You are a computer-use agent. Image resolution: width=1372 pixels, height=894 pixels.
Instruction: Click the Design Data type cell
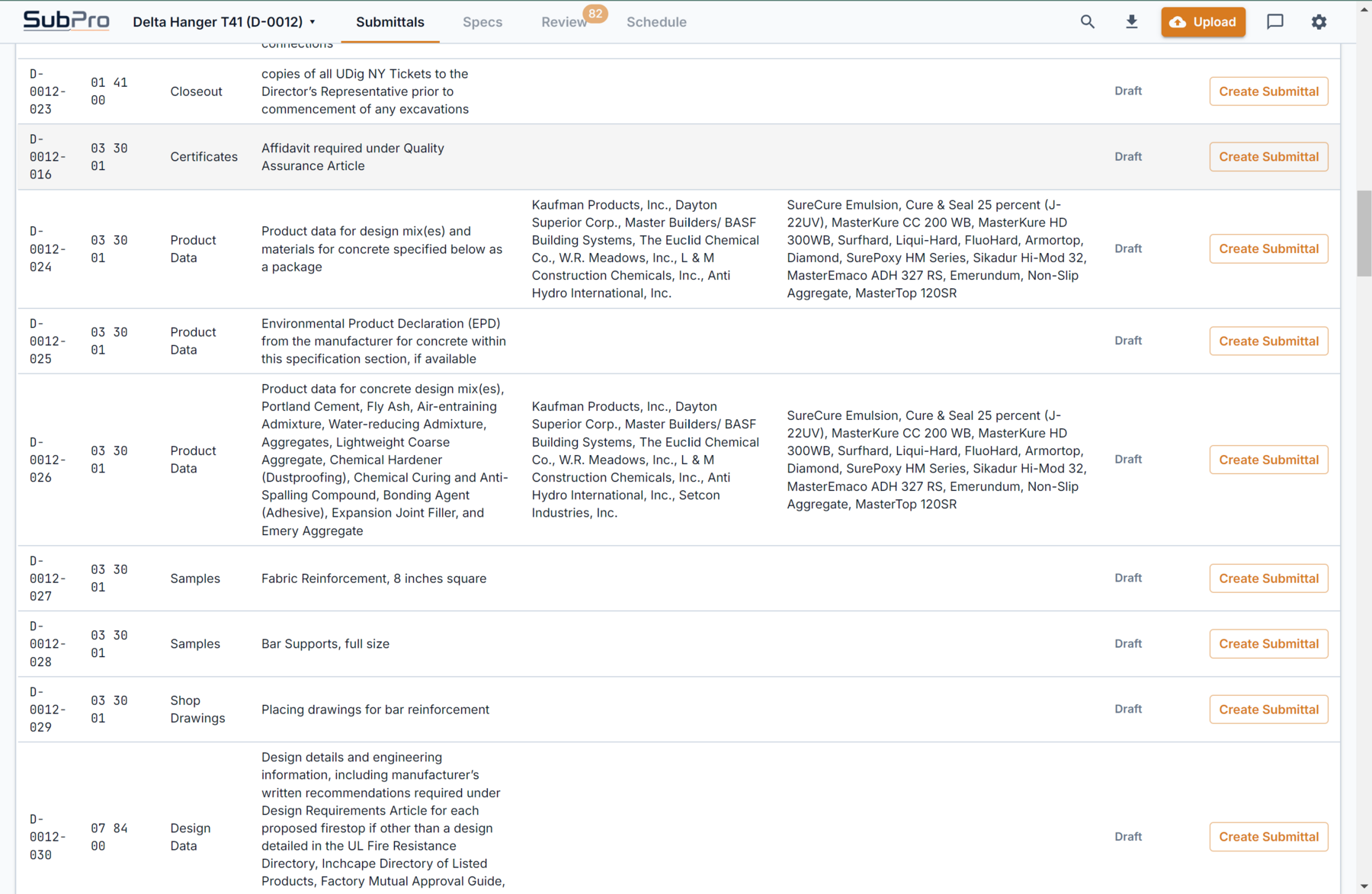[190, 837]
